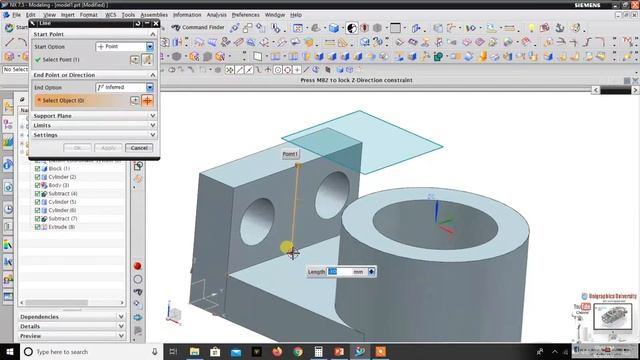Open the Tools menu
Screen dimensions: 640x360
coord(128,15)
